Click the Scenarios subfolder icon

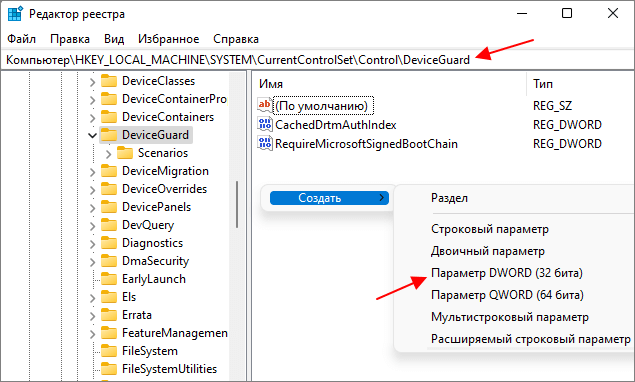(125, 153)
